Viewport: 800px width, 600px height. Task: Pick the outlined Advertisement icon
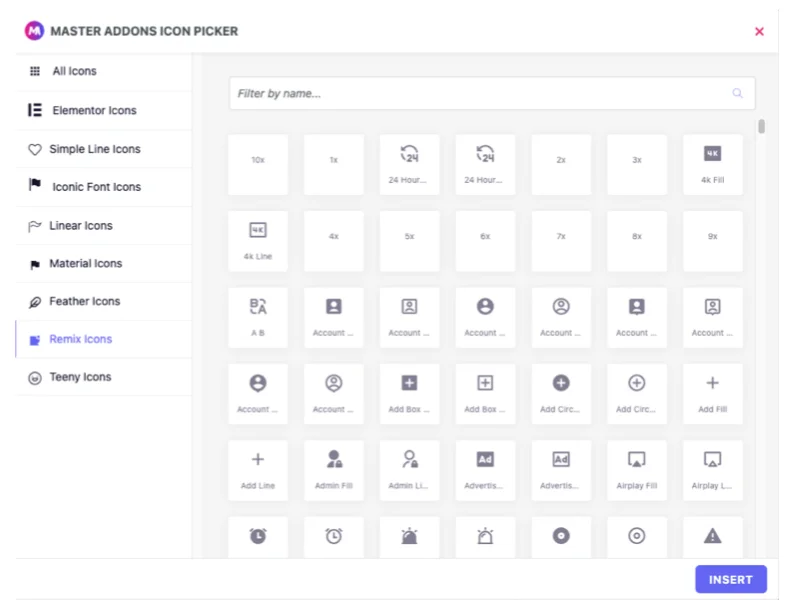(561, 470)
